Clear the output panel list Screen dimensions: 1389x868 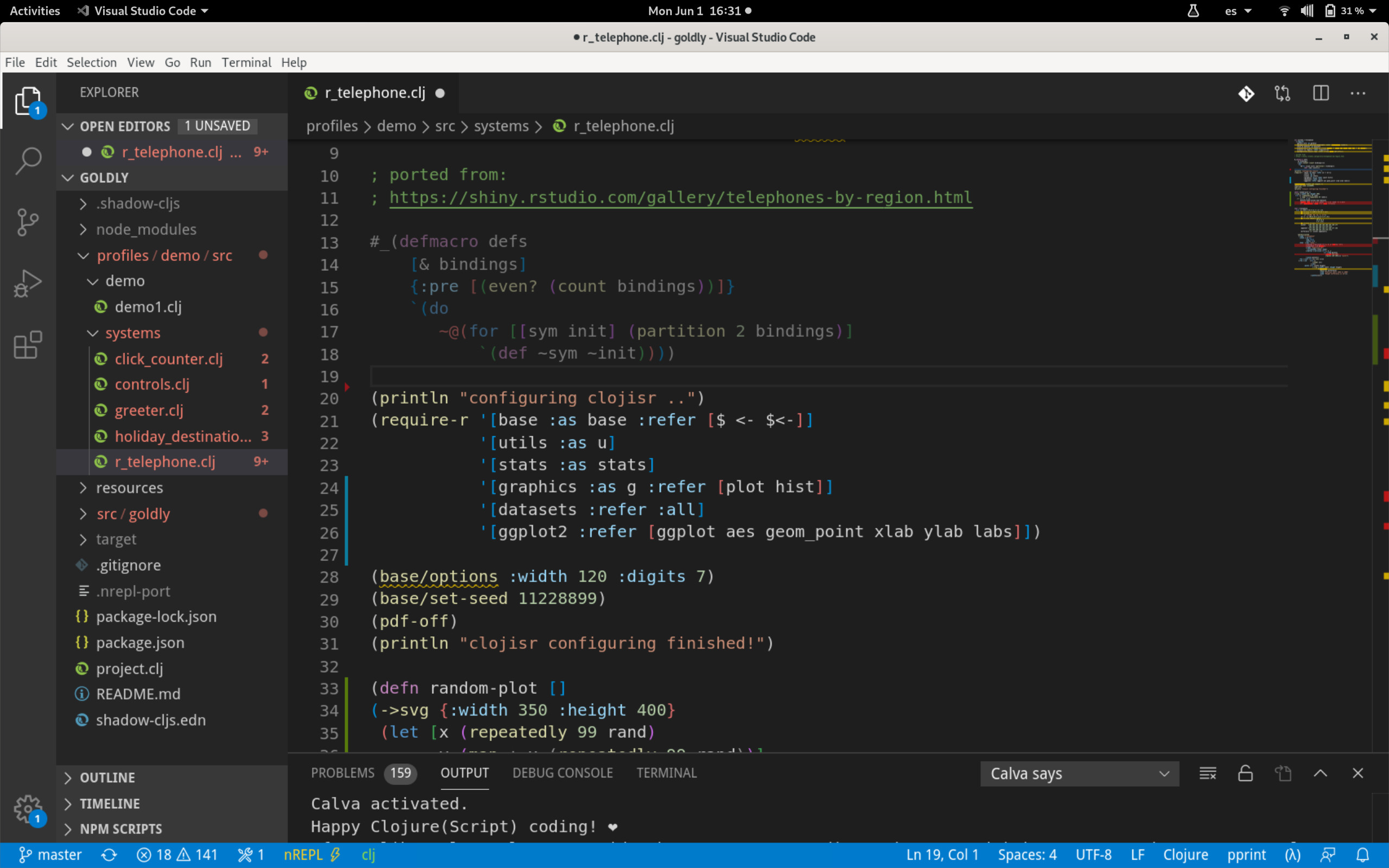pyautogui.click(x=1208, y=773)
